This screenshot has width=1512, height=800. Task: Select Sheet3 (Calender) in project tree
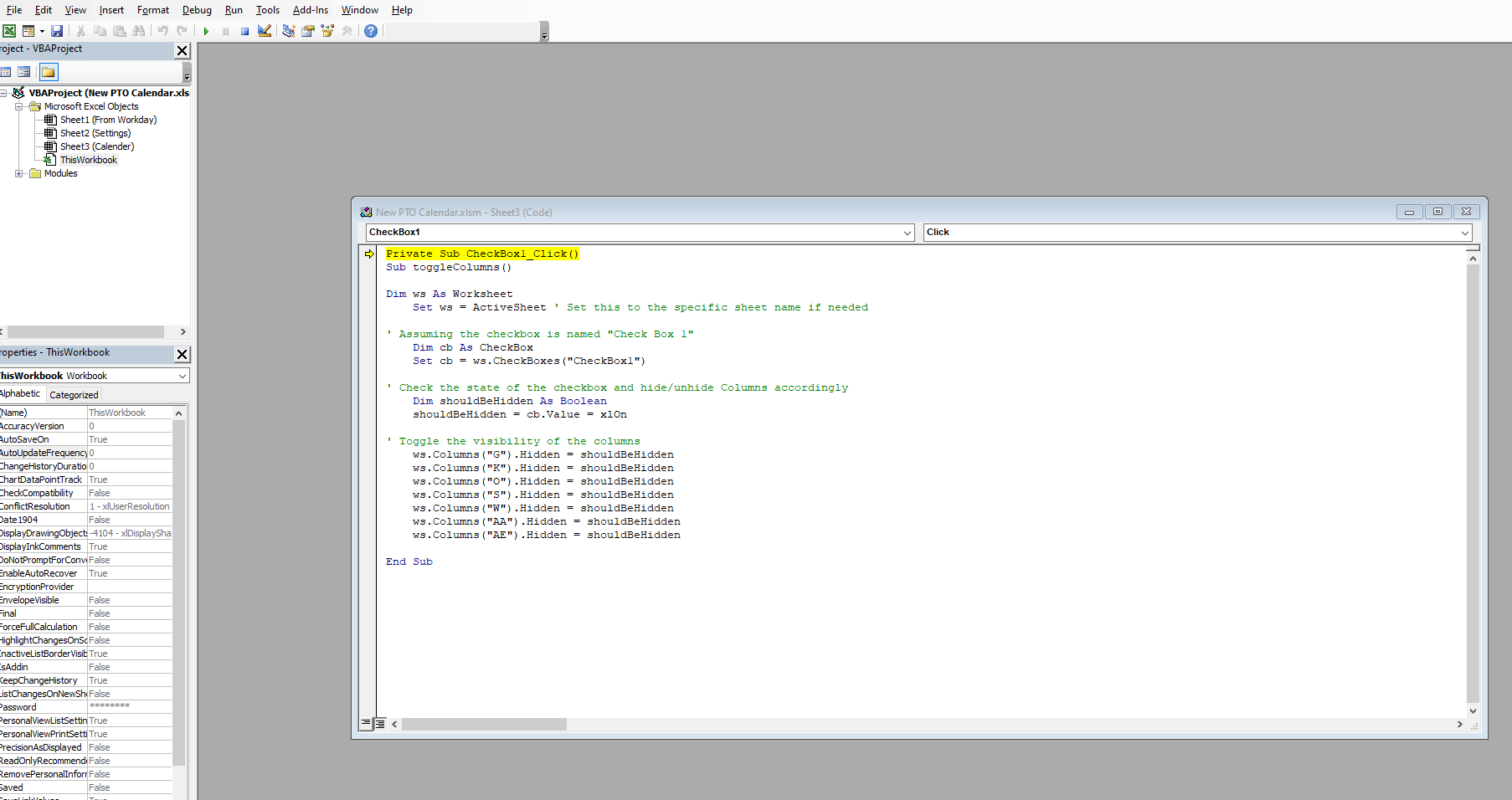97,146
